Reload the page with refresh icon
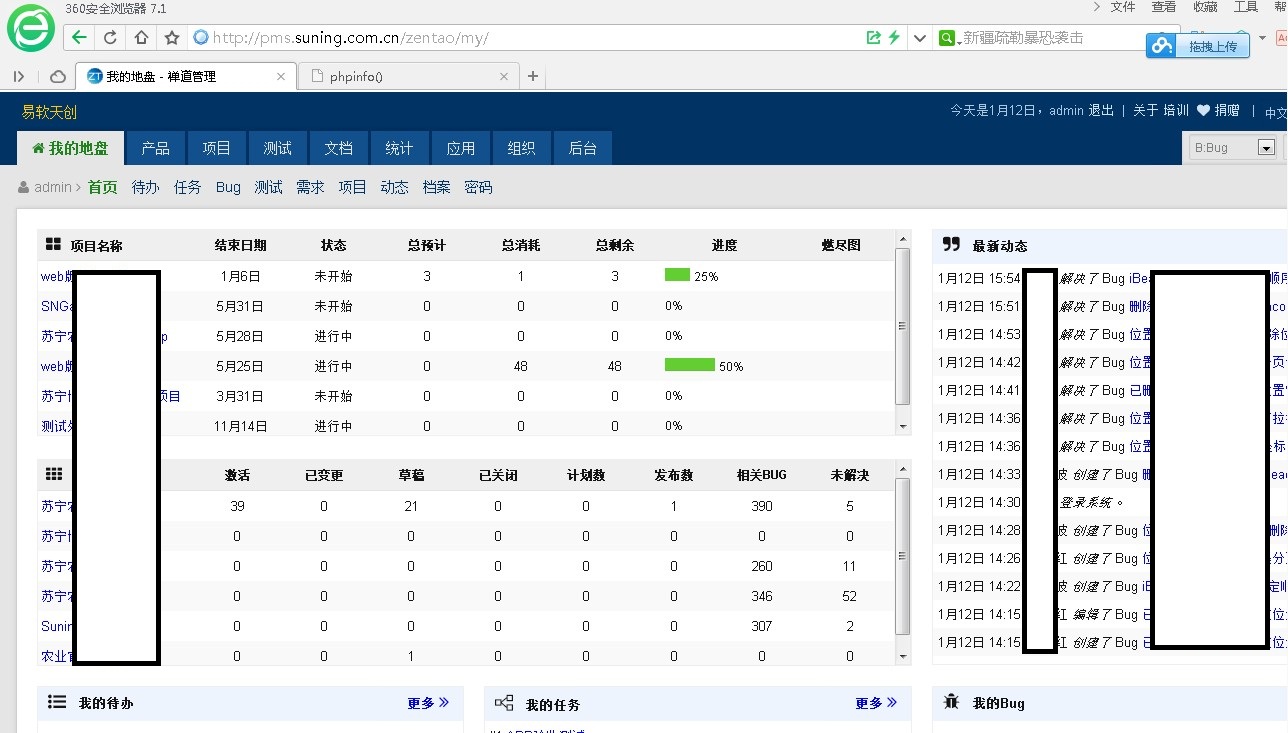 click(x=110, y=38)
